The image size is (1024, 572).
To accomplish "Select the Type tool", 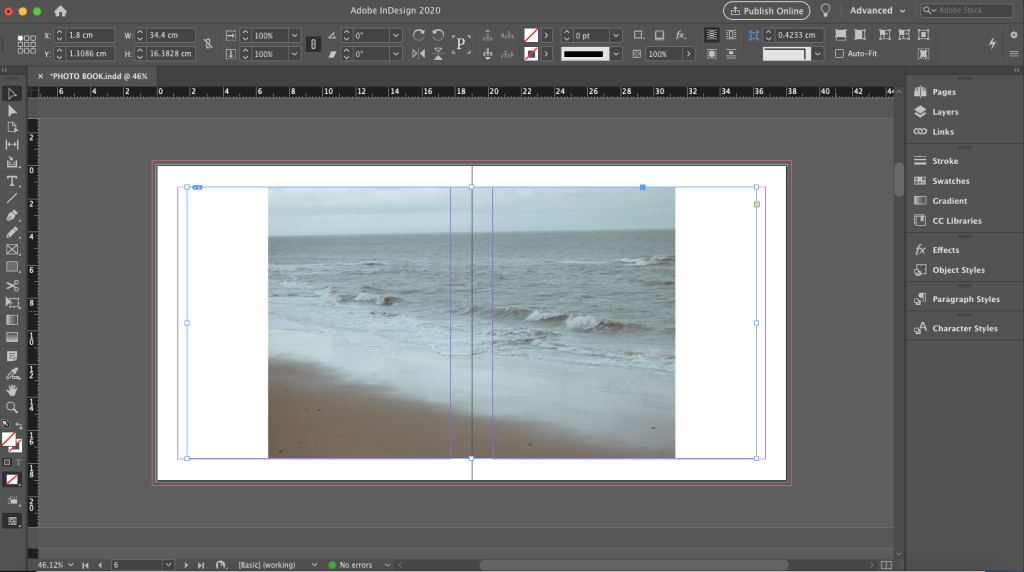I will [x=12, y=181].
